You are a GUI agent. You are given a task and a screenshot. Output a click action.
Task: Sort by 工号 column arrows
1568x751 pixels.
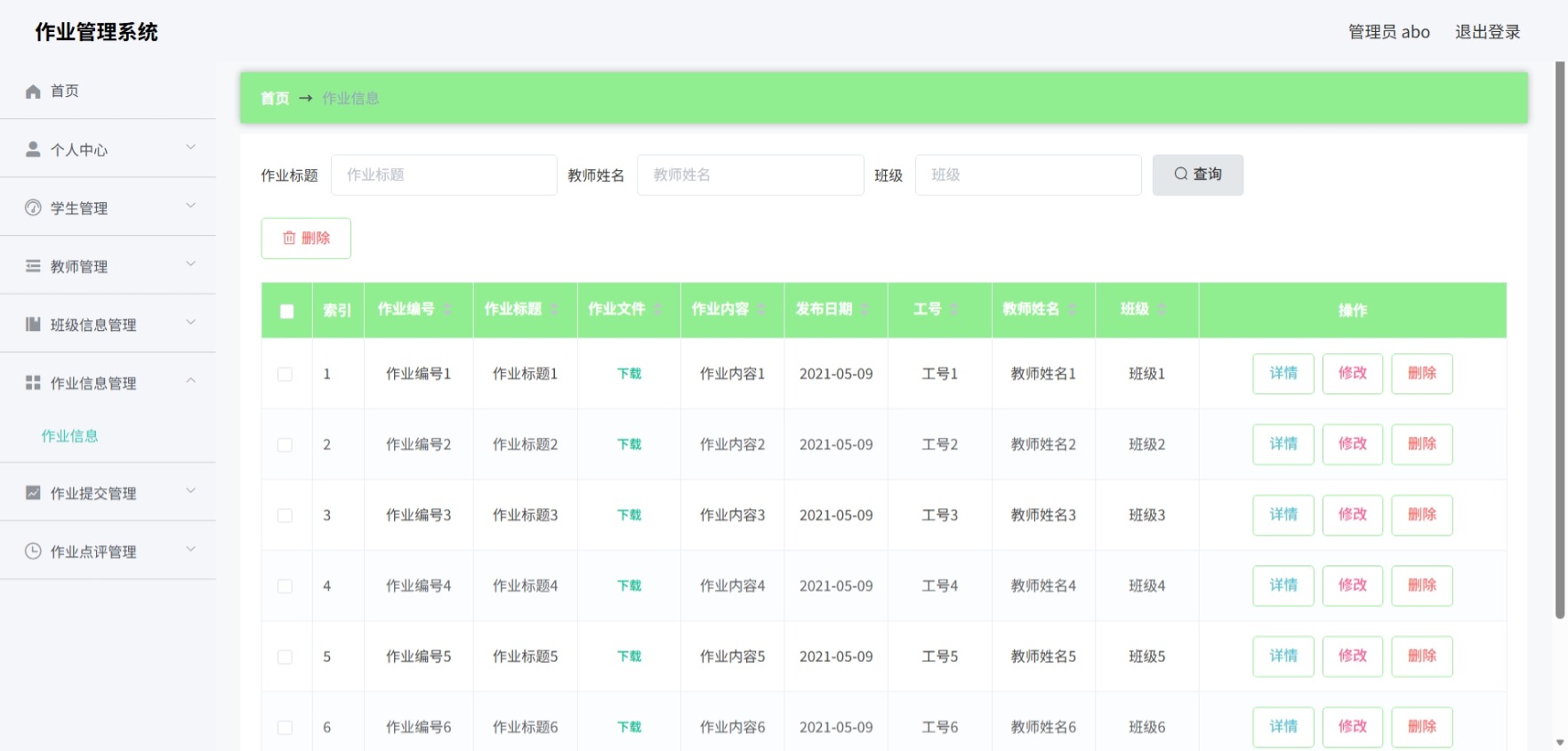click(953, 309)
